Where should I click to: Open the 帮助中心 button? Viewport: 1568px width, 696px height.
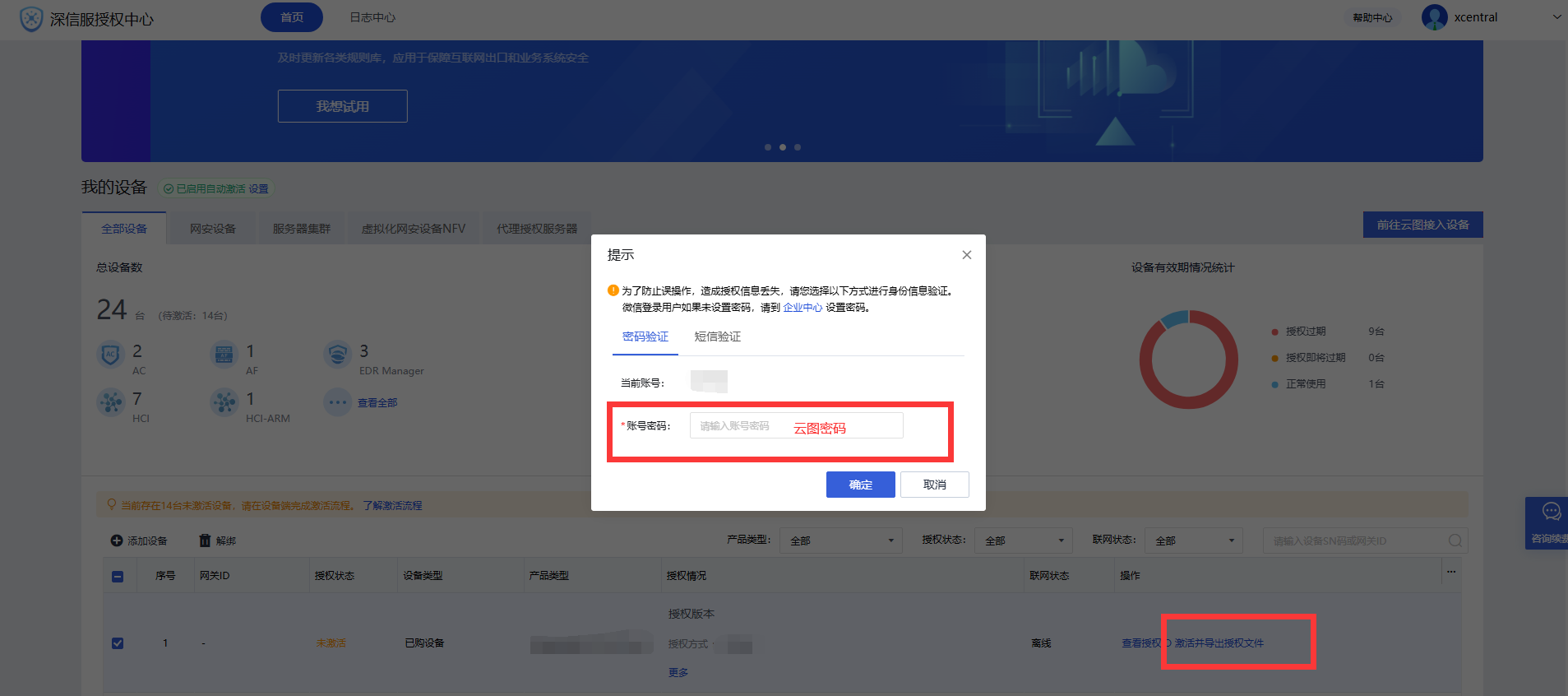tap(1372, 17)
